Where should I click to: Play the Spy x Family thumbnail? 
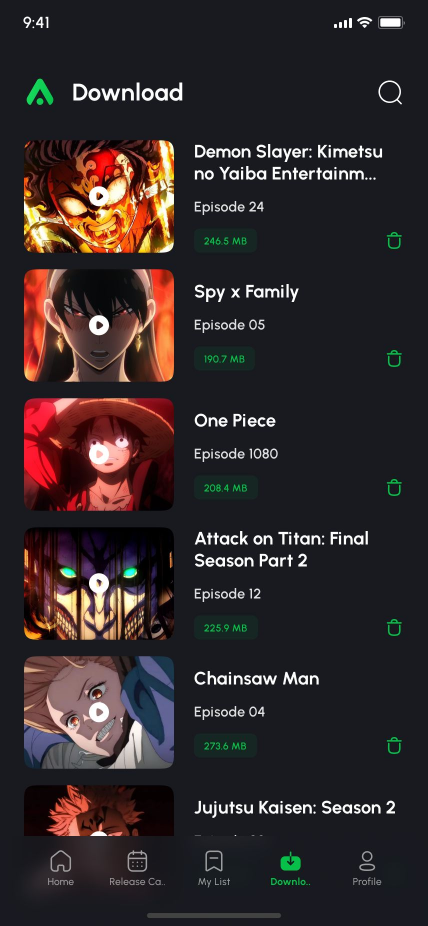(99, 325)
